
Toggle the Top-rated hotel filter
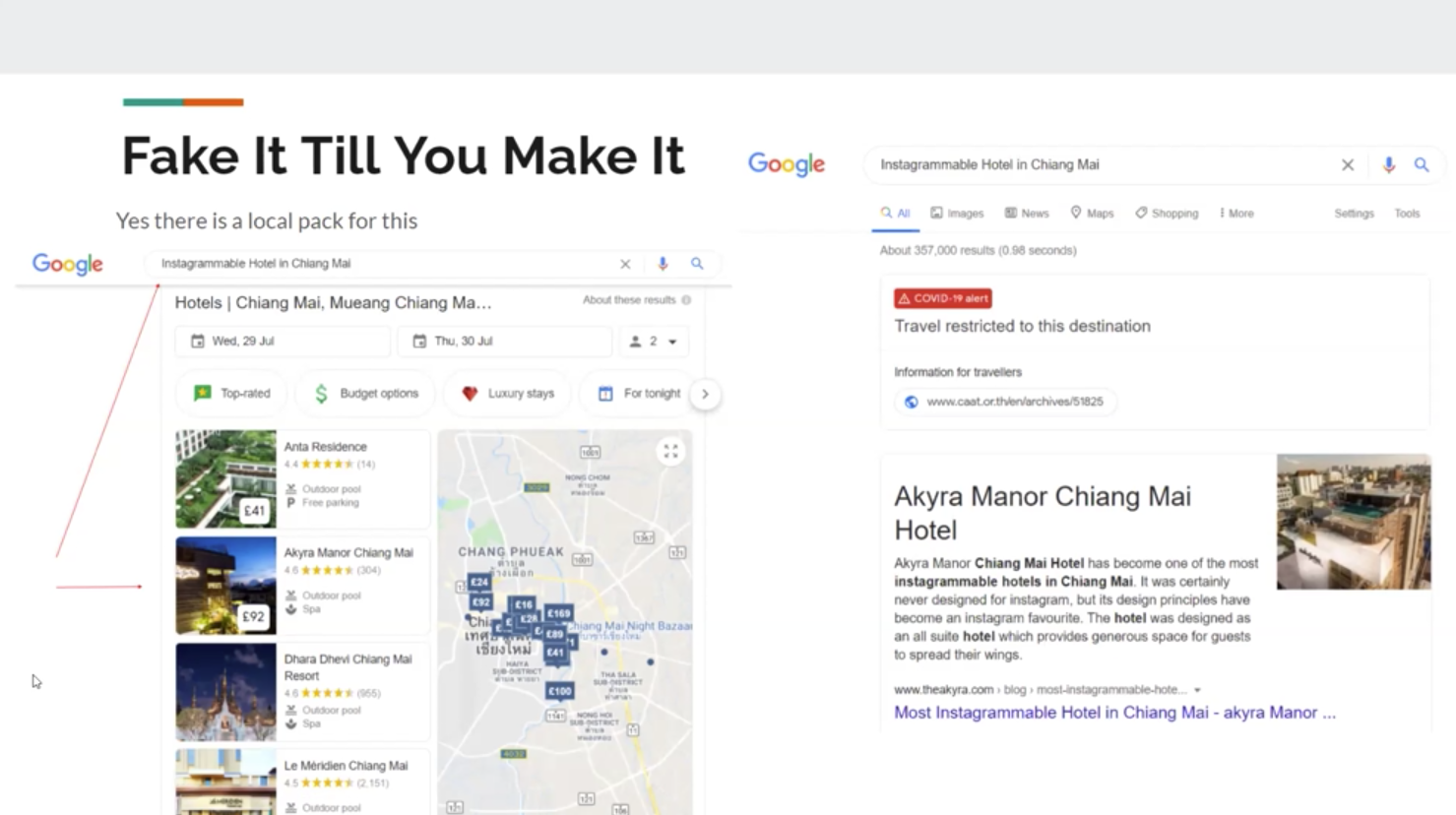(232, 394)
